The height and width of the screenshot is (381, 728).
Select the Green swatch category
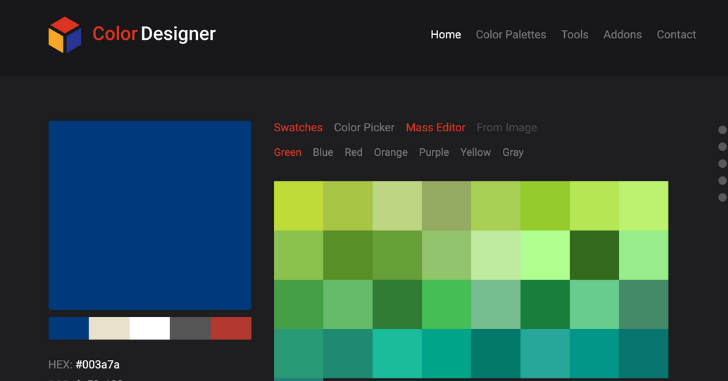pos(287,153)
